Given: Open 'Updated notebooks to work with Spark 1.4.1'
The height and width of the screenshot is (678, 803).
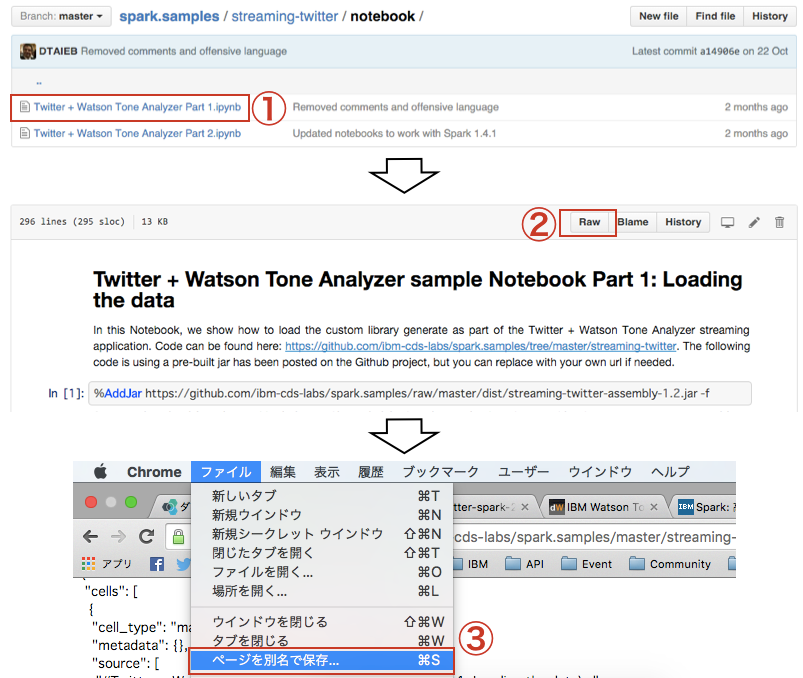Looking at the screenshot, I should pos(394,134).
